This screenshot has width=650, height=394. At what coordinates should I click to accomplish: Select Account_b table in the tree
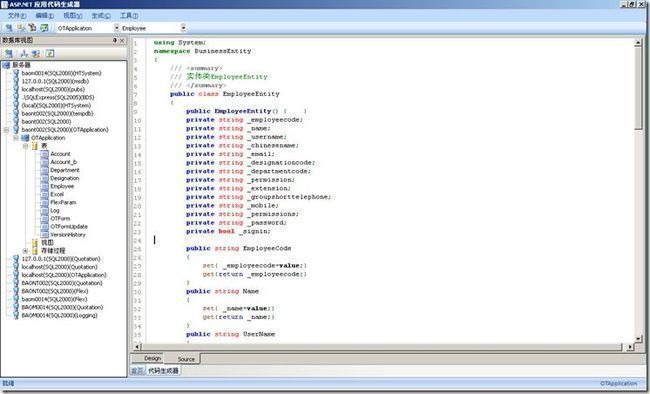pos(63,162)
